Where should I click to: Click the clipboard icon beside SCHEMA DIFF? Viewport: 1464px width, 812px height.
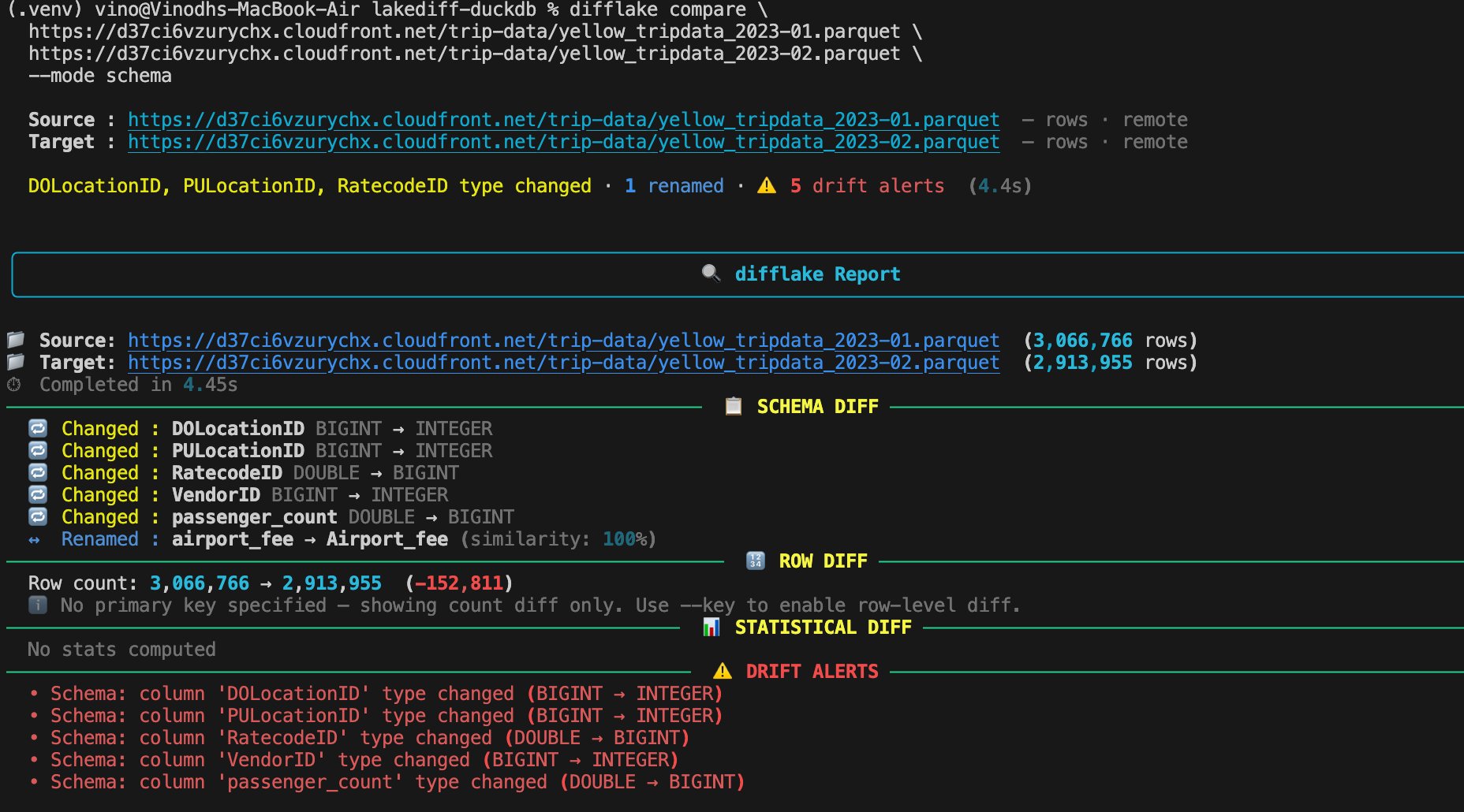tap(734, 406)
